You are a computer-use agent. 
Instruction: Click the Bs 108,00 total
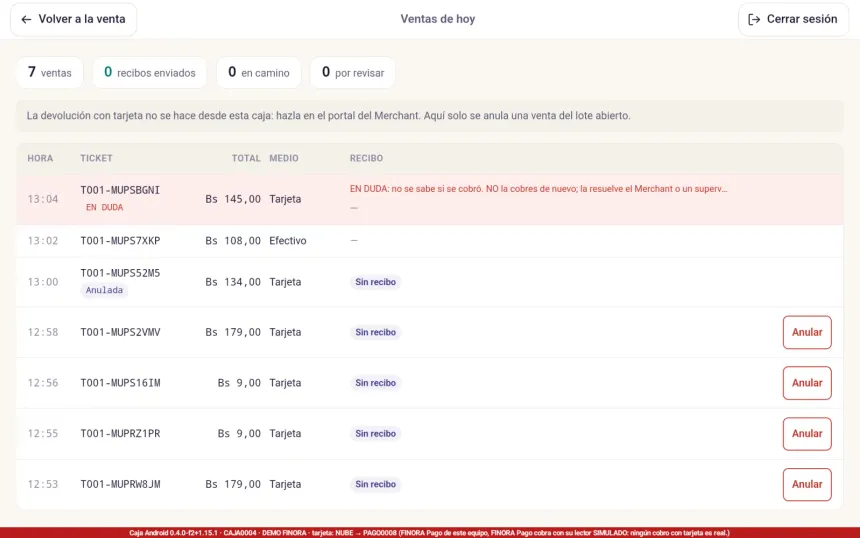tap(233, 241)
